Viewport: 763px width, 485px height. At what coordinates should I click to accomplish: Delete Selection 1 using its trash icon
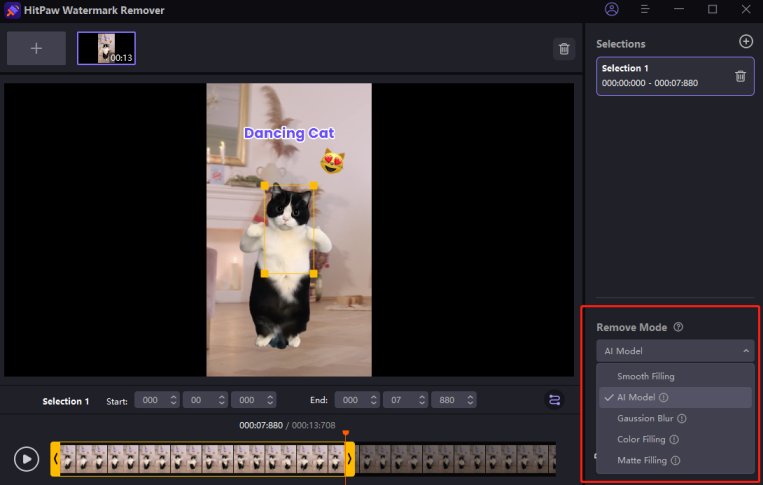(x=740, y=76)
